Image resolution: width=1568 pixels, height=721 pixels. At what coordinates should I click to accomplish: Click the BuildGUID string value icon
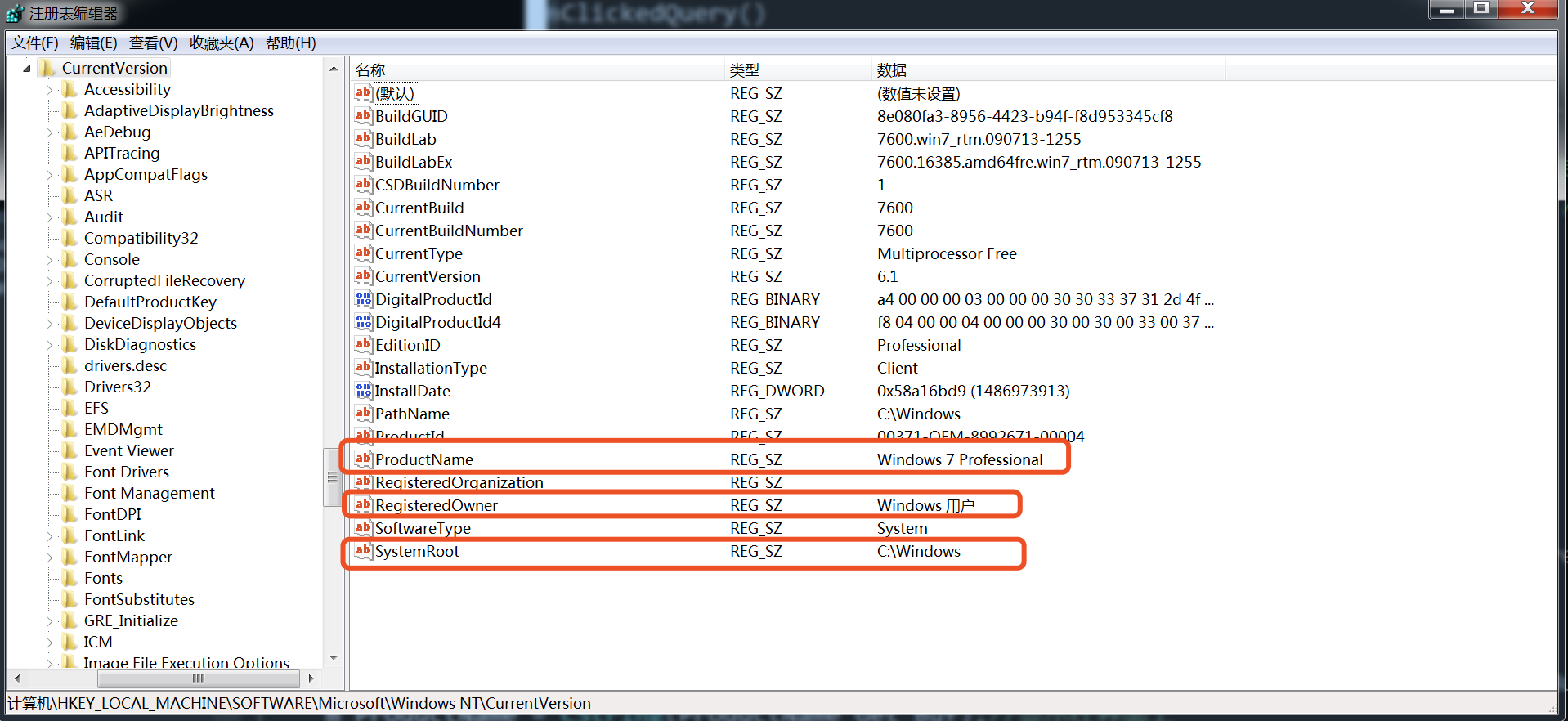click(x=363, y=116)
